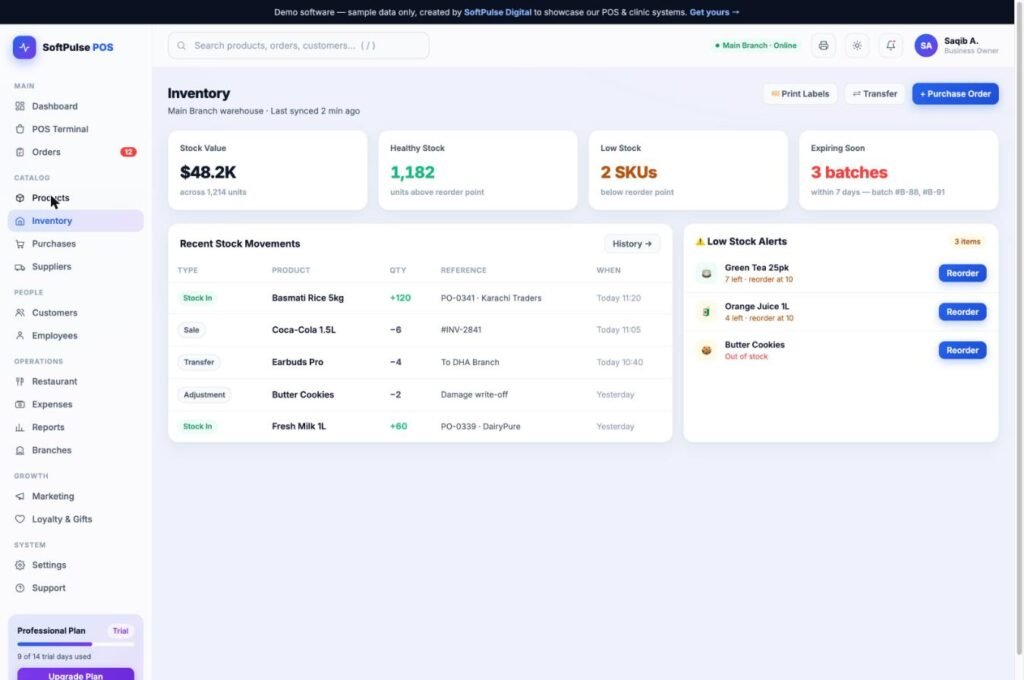Viewport: 1024px width, 680px height.
Task: Create a new Purchase Order
Action: pyautogui.click(x=955, y=94)
